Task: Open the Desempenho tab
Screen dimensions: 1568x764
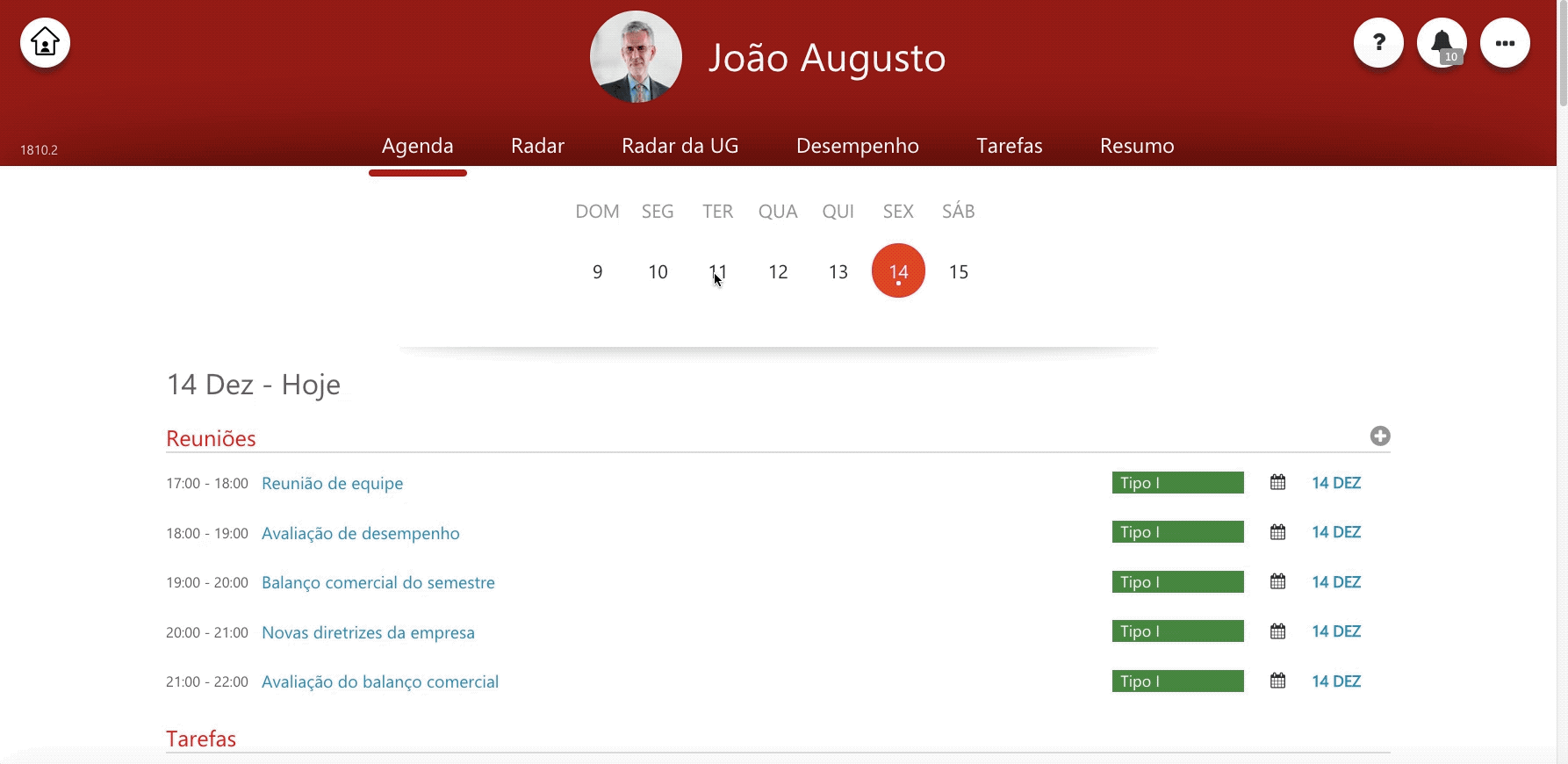Action: coord(858,146)
